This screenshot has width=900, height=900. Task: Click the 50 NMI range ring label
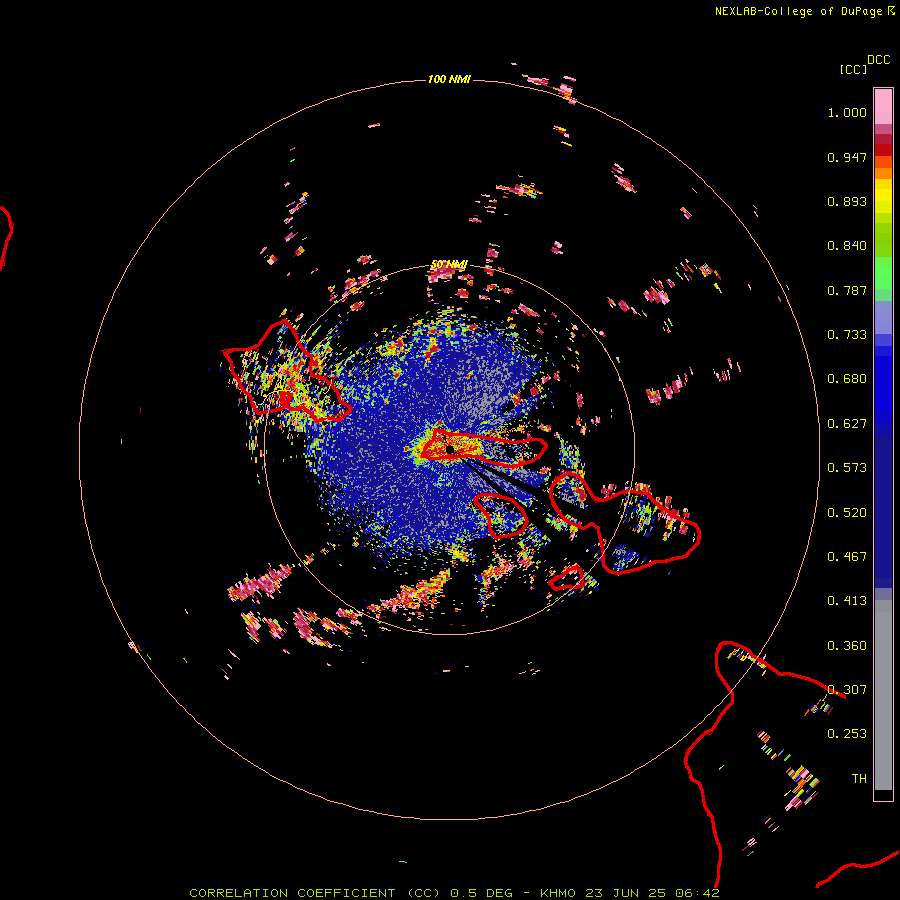pyautogui.click(x=449, y=265)
